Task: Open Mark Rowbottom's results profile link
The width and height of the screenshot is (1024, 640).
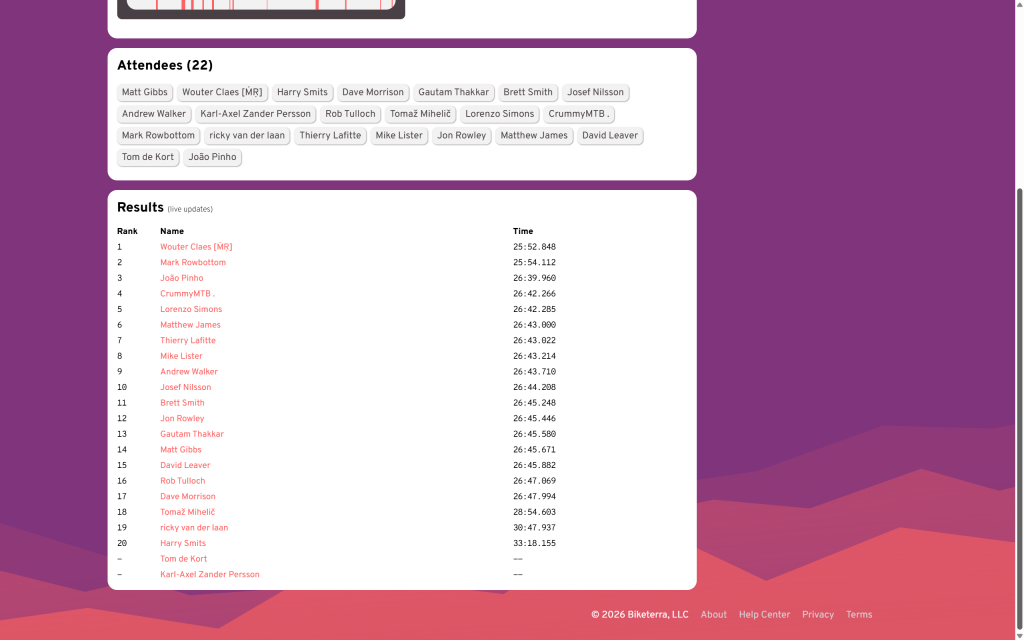Action: click(193, 263)
